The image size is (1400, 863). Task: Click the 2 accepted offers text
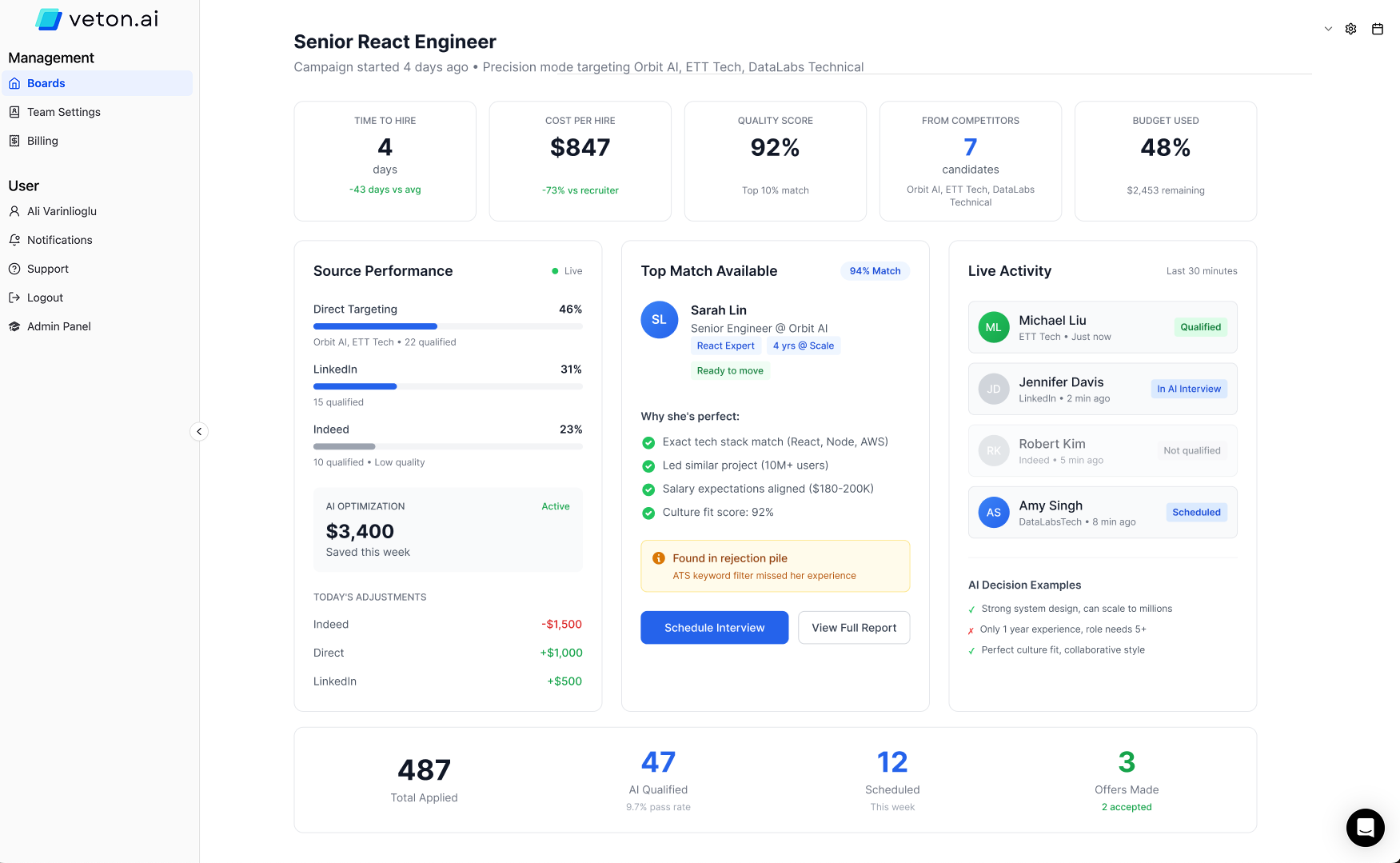(1127, 808)
